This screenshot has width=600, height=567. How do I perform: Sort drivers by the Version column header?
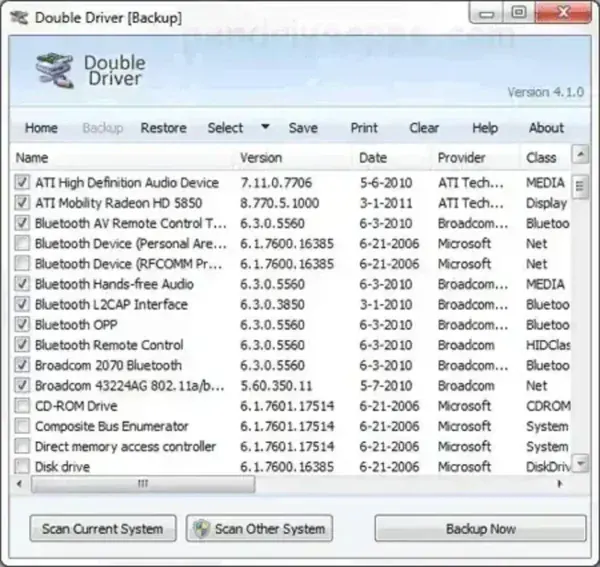293,158
